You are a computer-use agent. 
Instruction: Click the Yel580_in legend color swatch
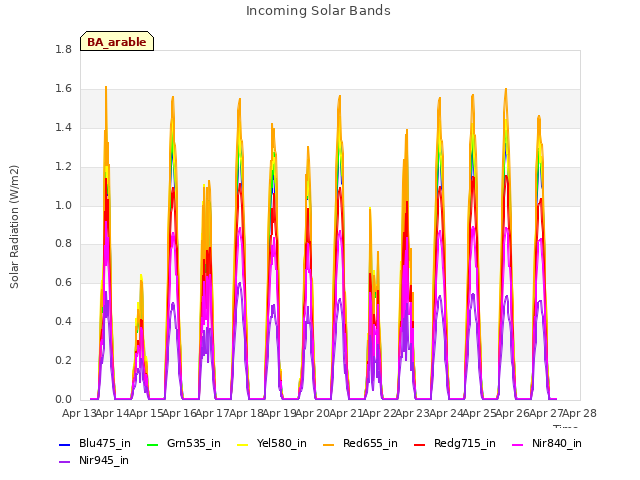click(x=242, y=444)
